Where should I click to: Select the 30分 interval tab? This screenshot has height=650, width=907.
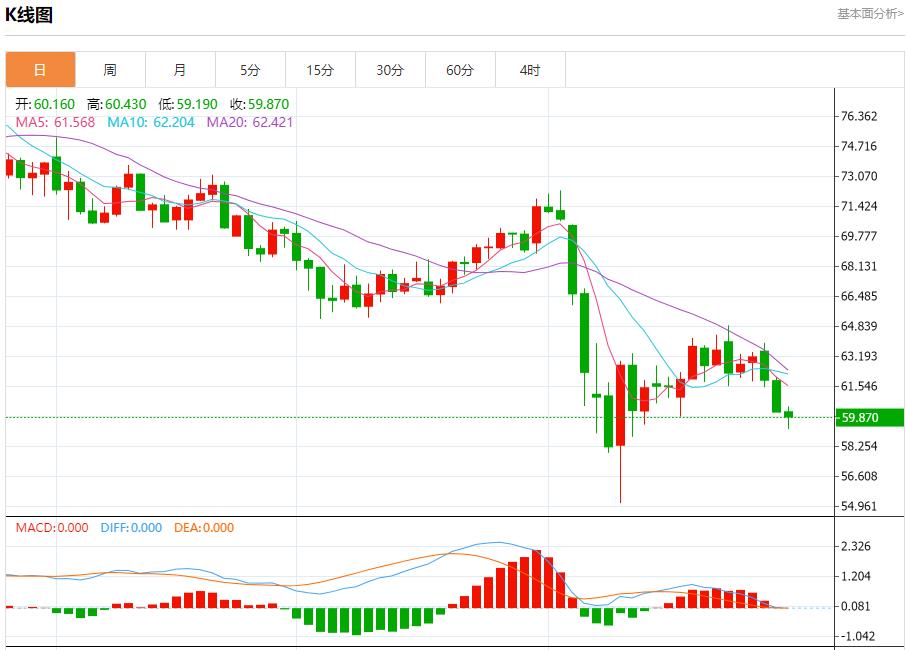[390, 70]
